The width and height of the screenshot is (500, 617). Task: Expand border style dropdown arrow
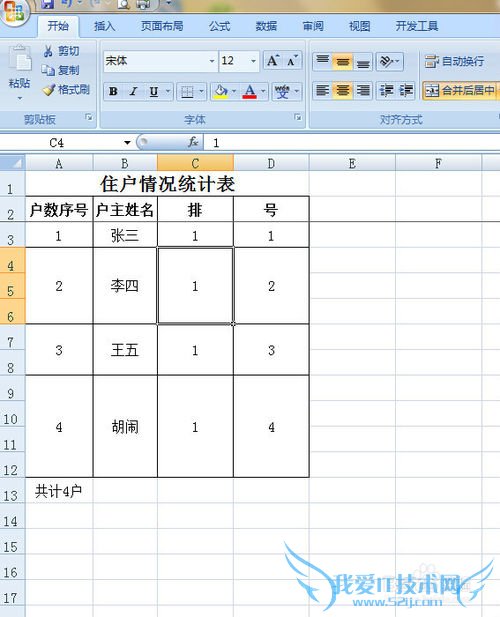[x=201, y=92]
